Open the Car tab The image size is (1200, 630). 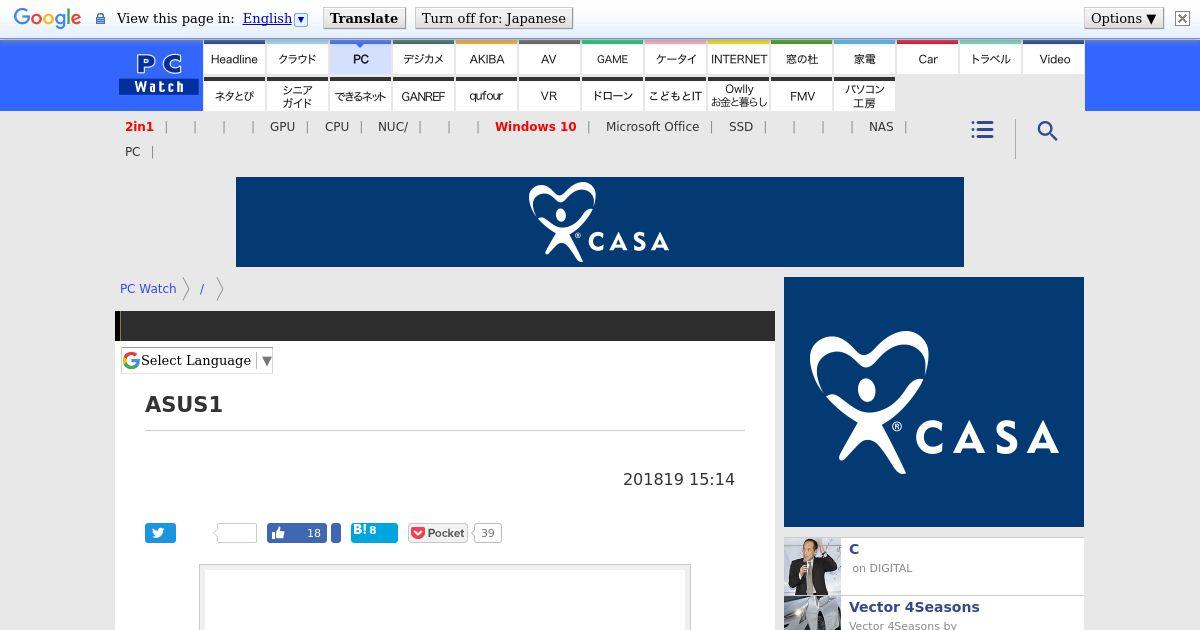click(x=927, y=58)
